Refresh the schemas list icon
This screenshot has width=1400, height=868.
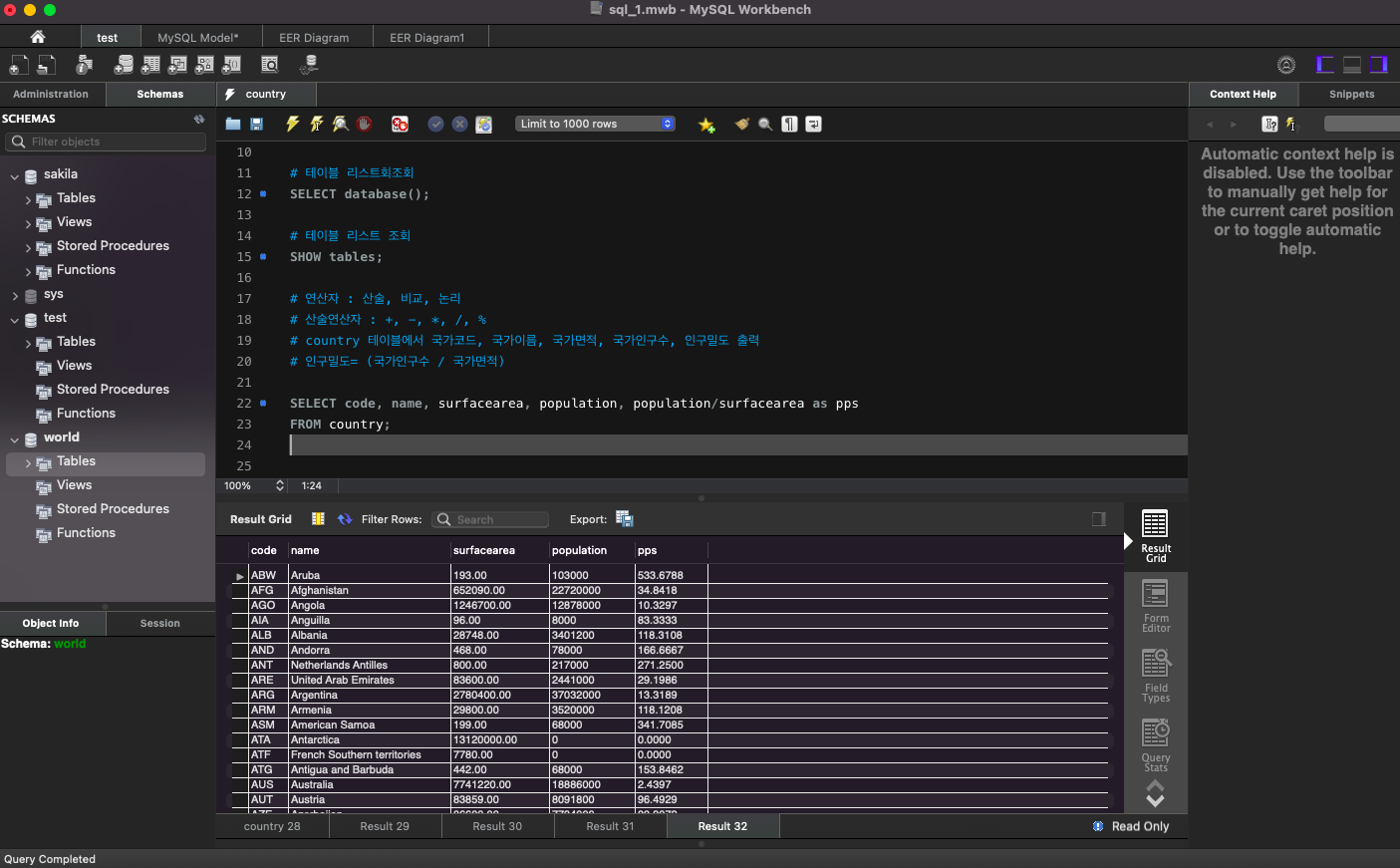coord(199,119)
